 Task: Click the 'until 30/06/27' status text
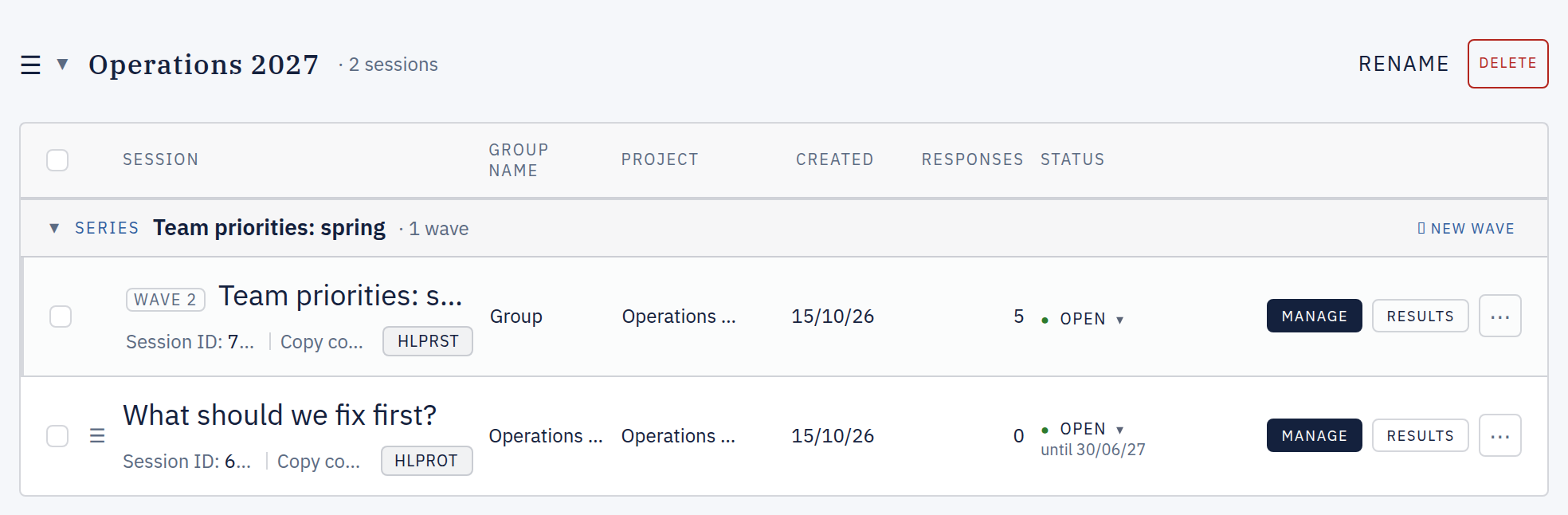1093,450
